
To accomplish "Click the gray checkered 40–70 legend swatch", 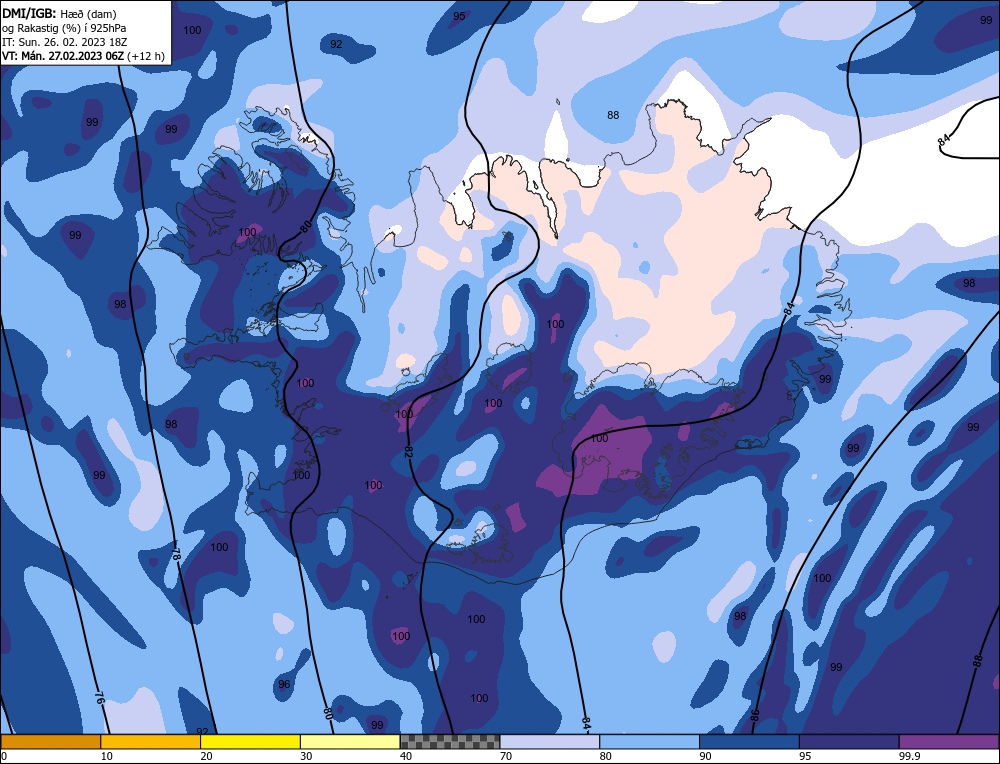I will tap(450, 742).
